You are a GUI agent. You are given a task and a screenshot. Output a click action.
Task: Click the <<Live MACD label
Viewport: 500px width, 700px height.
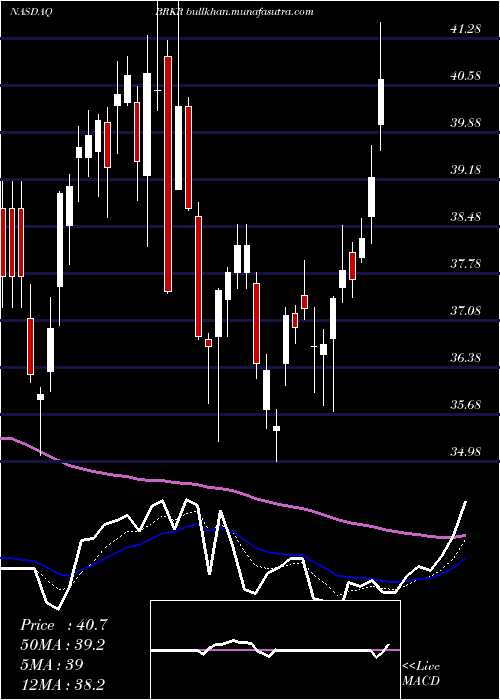[x=421, y=674]
